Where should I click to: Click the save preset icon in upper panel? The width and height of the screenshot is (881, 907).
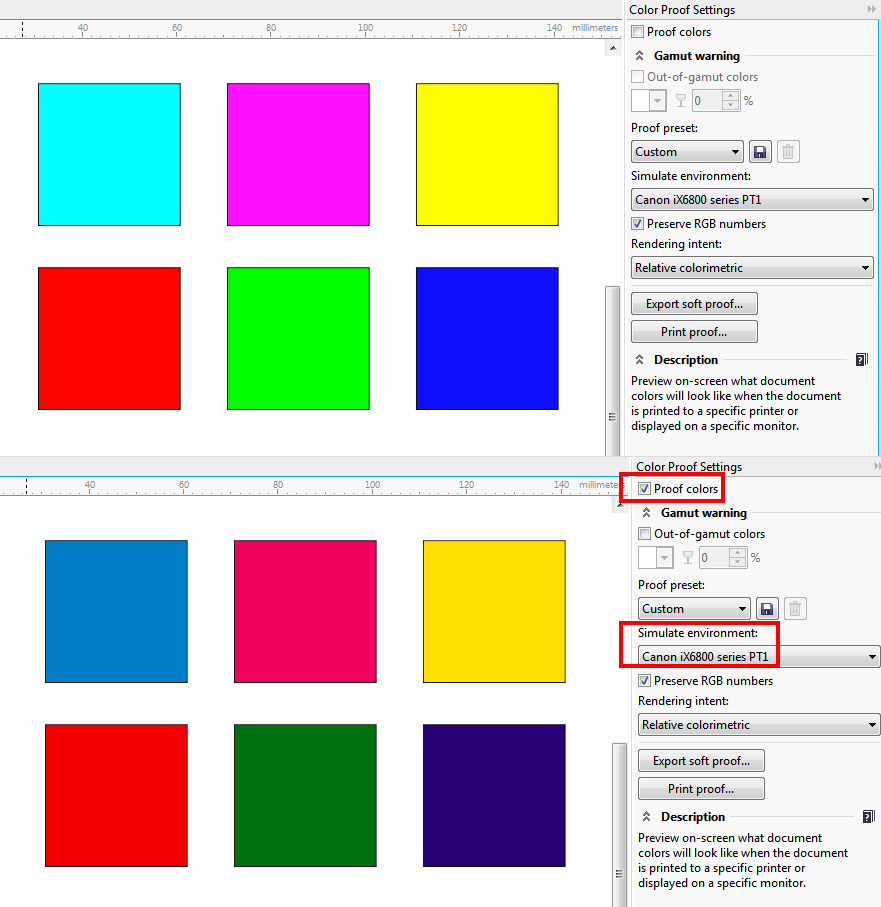[x=760, y=152]
